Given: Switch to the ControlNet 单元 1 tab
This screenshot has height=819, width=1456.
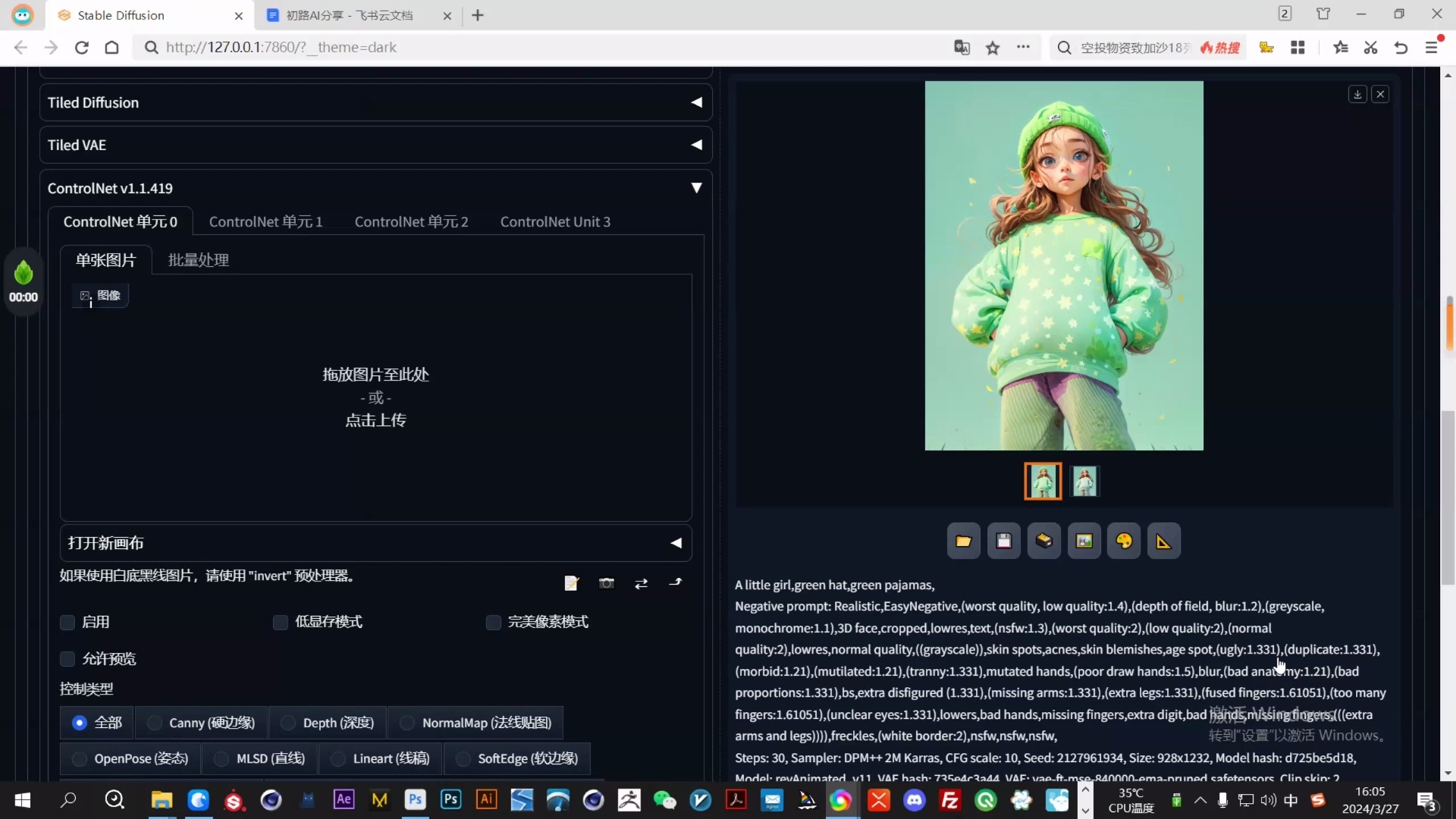Looking at the screenshot, I should click(265, 221).
